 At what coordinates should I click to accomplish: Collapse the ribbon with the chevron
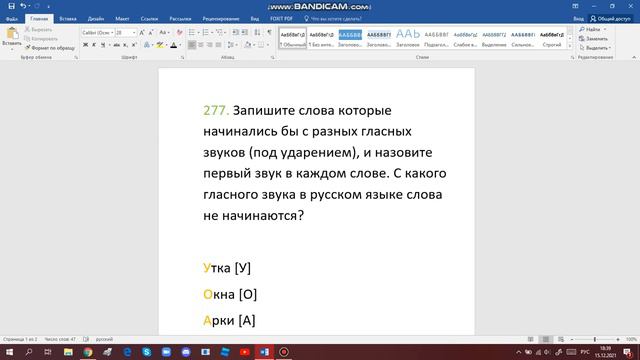pos(634,58)
